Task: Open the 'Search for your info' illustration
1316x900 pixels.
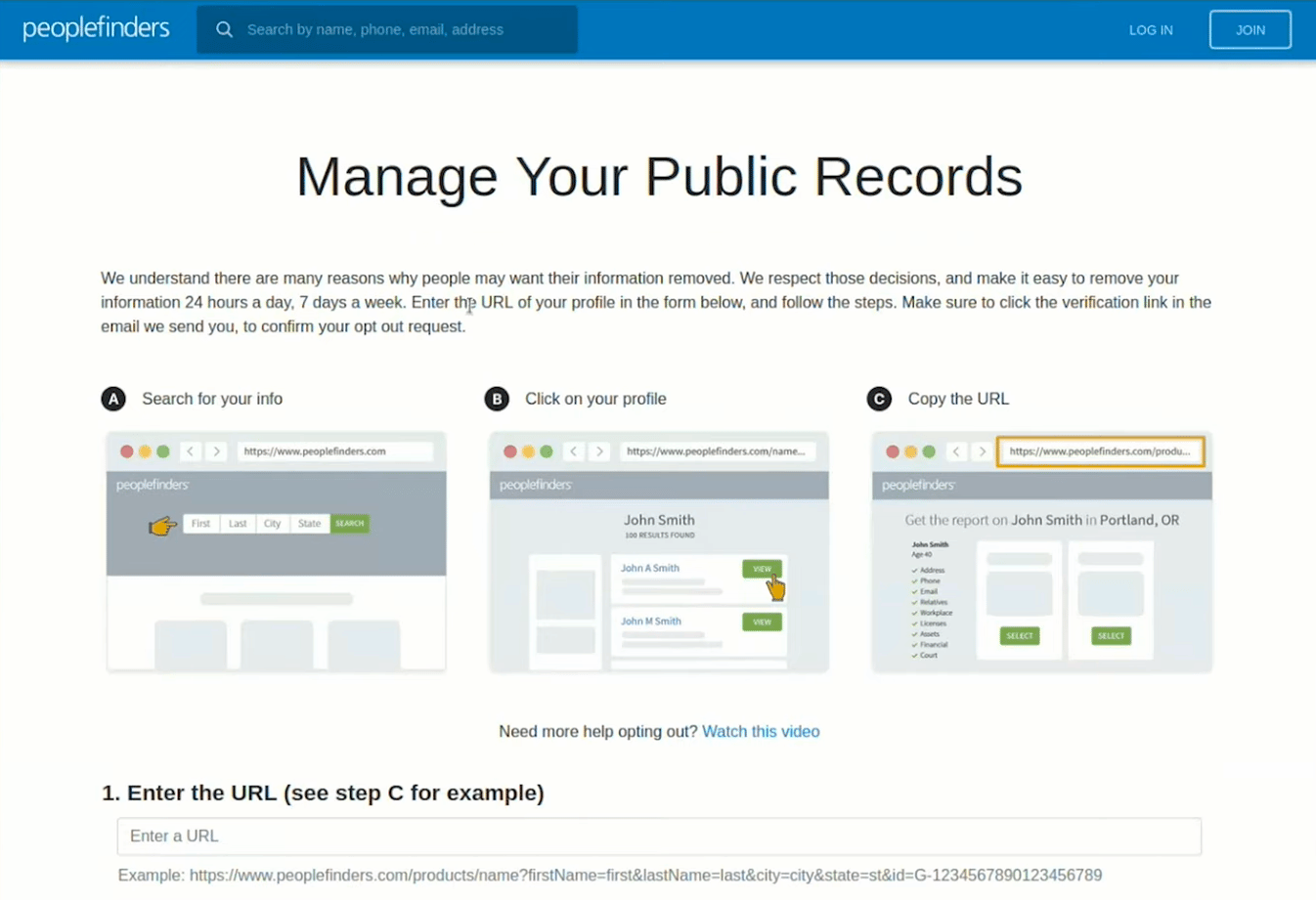Action: coord(277,551)
